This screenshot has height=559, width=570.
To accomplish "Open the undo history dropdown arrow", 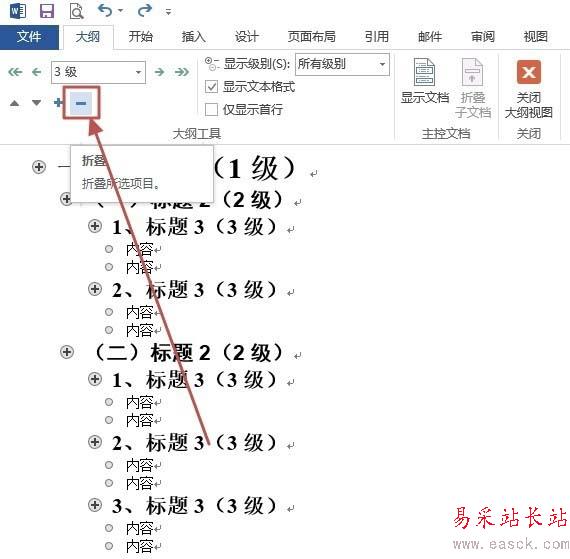I will pos(120,11).
